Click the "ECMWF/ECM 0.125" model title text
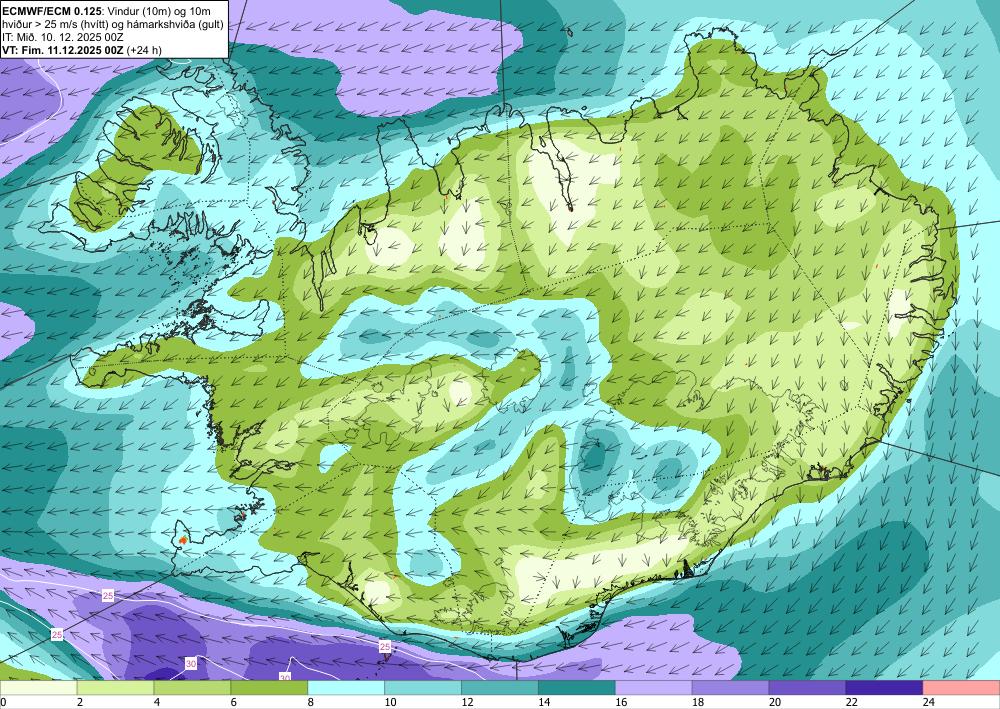This screenshot has height=709, width=1000. (x=52, y=11)
